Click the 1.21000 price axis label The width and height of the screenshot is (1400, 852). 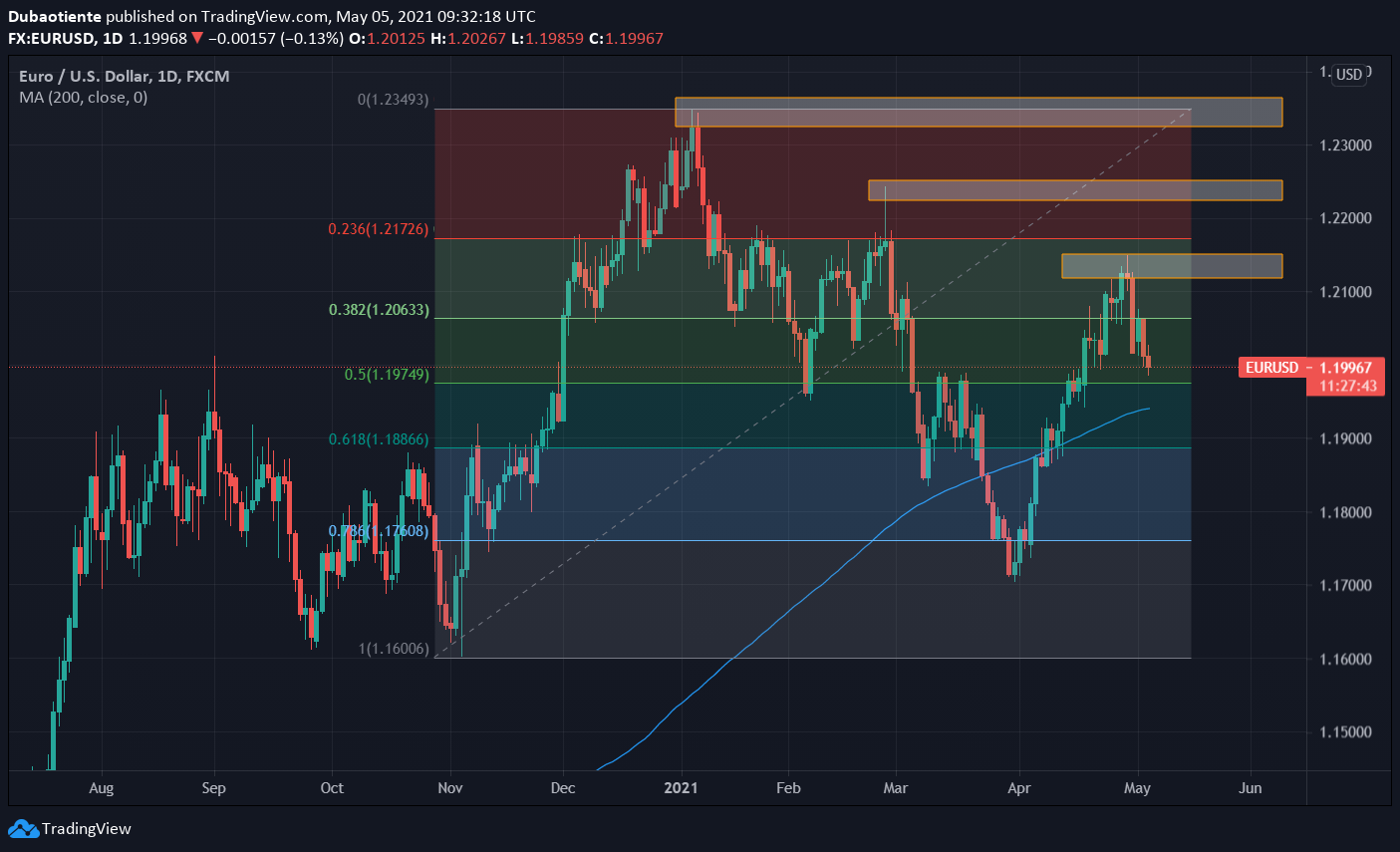tap(1346, 292)
